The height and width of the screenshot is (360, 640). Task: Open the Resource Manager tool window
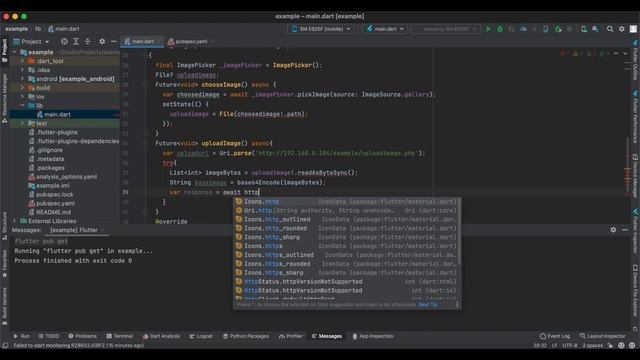pos(4,98)
